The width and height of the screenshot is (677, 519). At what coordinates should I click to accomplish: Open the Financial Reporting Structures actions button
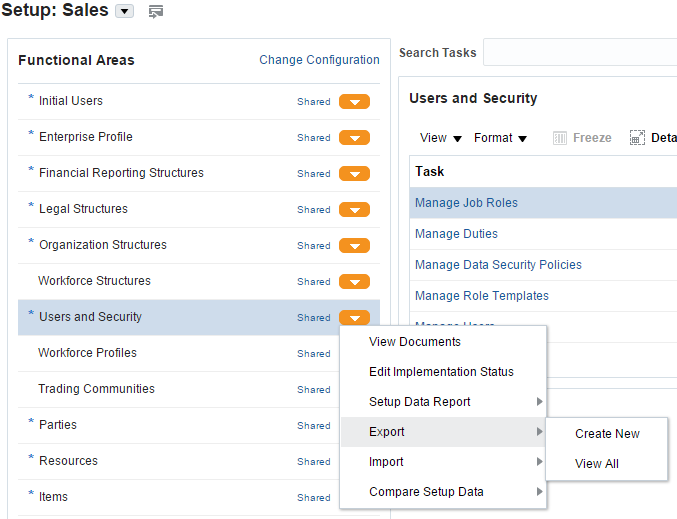[x=354, y=174]
